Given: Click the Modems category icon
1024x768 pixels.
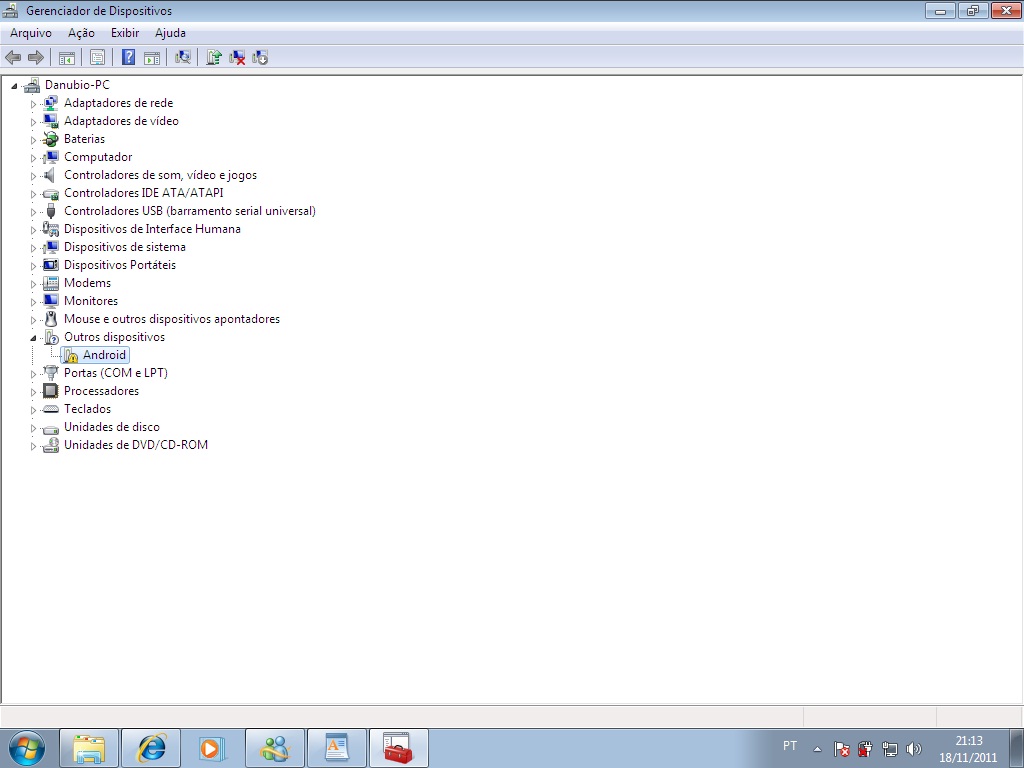Looking at the screenshot, I should coord(50,283).
